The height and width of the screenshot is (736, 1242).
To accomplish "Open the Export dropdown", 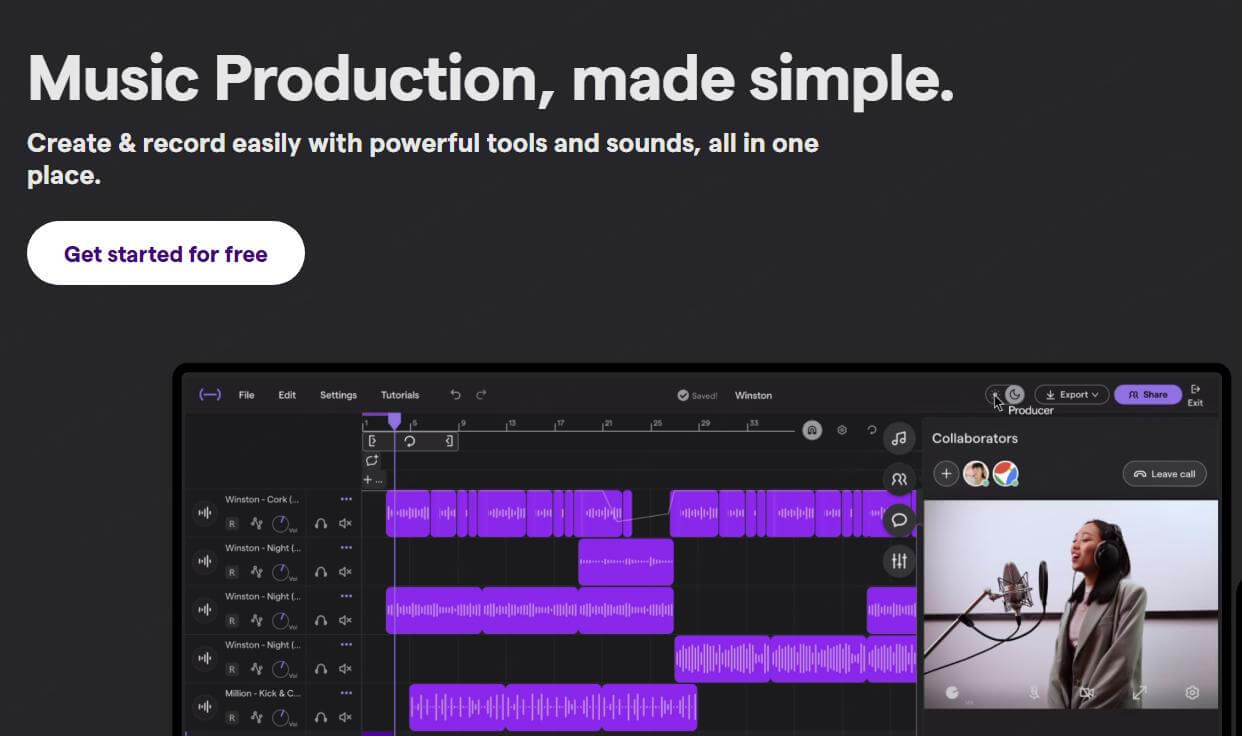I will click(x=1071, y=394).
